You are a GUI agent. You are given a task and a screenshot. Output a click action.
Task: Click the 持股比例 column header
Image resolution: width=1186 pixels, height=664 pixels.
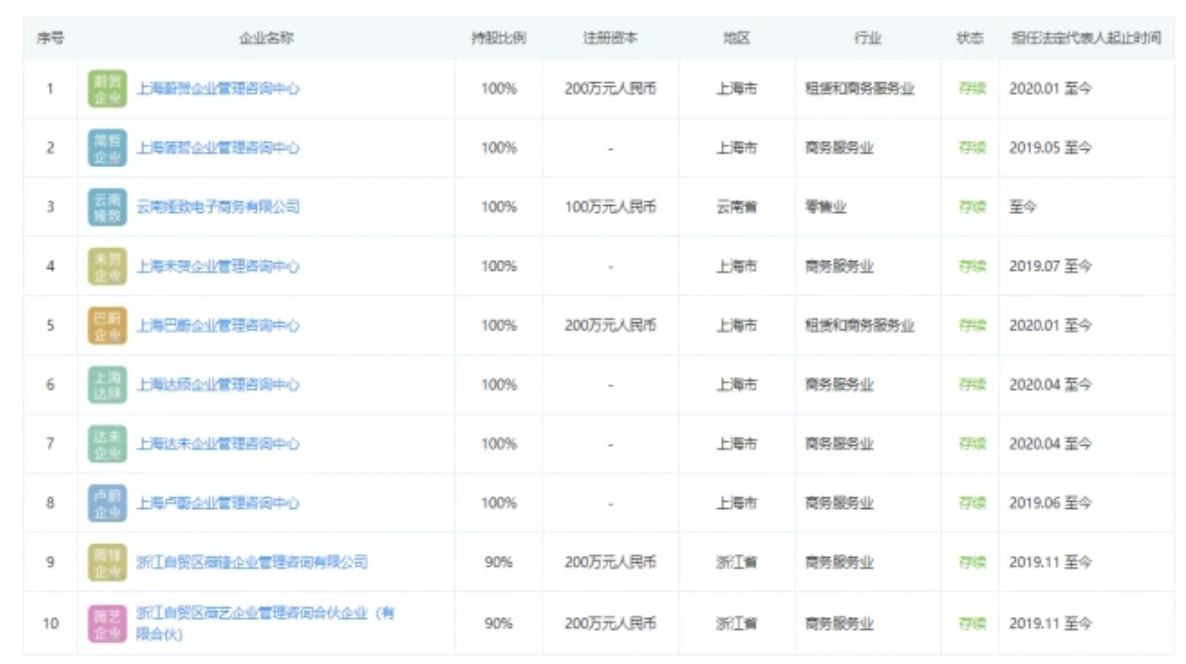tap(498, 38)
